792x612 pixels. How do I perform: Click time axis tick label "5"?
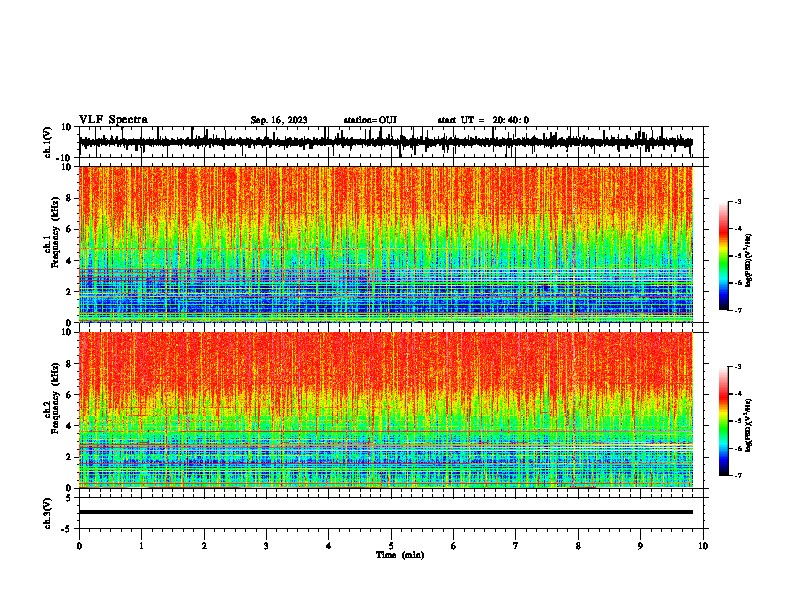click(391, 546)
